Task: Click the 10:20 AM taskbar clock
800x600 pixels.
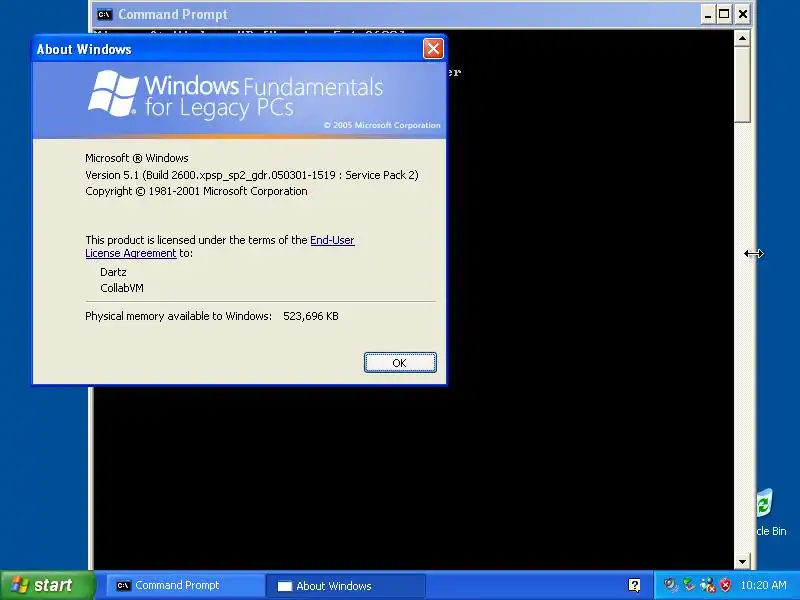Action: (763, 585)
